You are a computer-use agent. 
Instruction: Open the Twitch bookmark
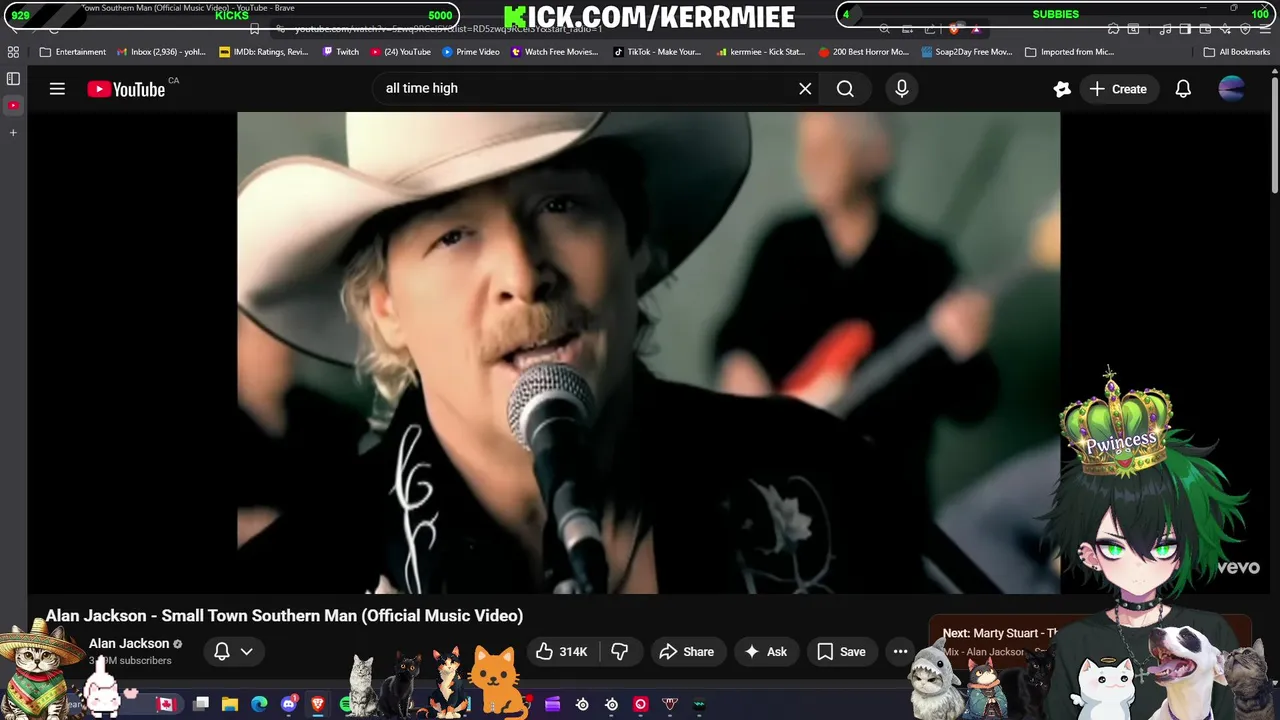[x=341, y=52]
